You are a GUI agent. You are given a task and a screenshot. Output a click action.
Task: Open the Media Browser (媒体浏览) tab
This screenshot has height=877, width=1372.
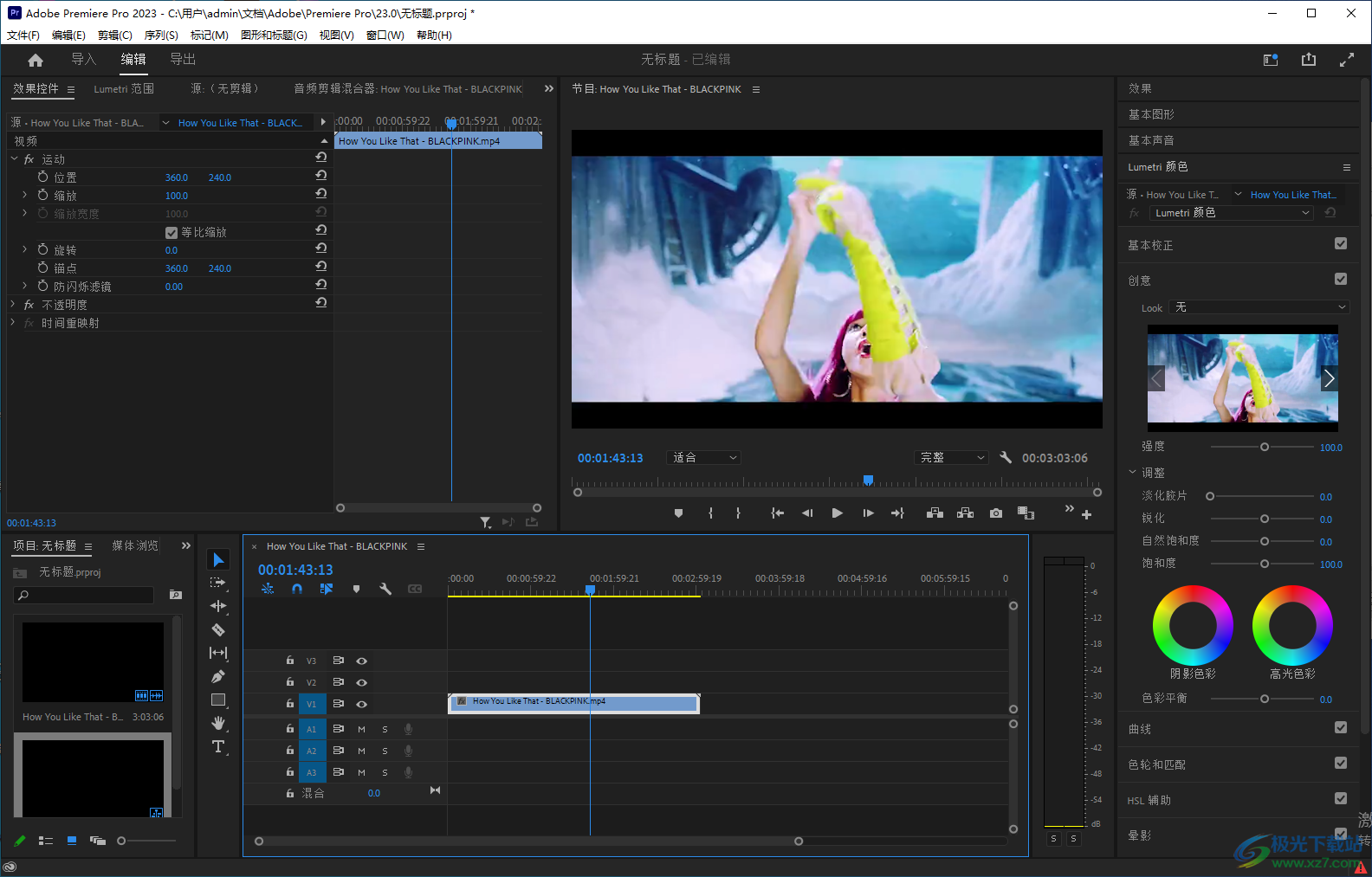[135, 545]
